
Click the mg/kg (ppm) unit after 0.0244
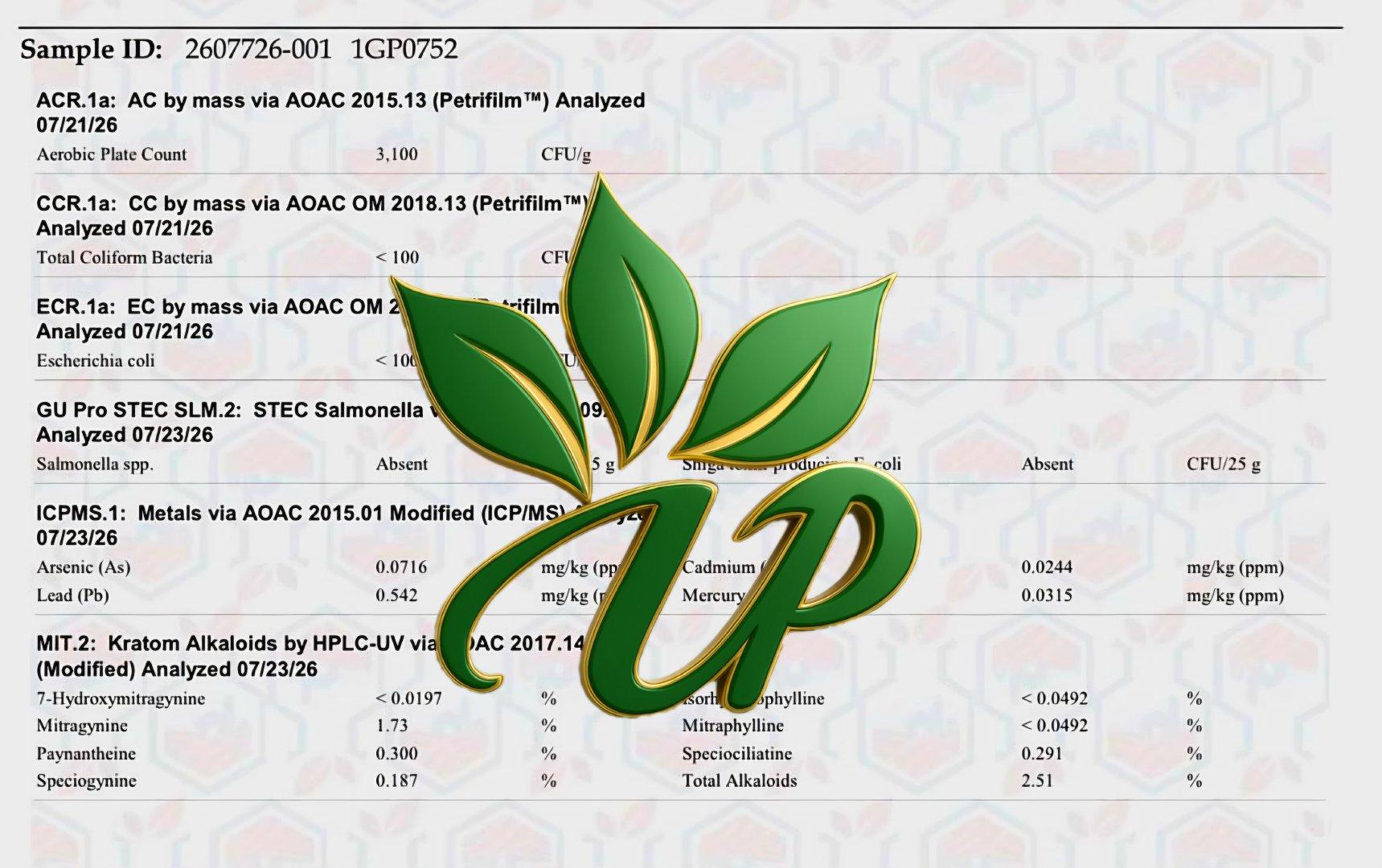click(x=1235, y=567)
